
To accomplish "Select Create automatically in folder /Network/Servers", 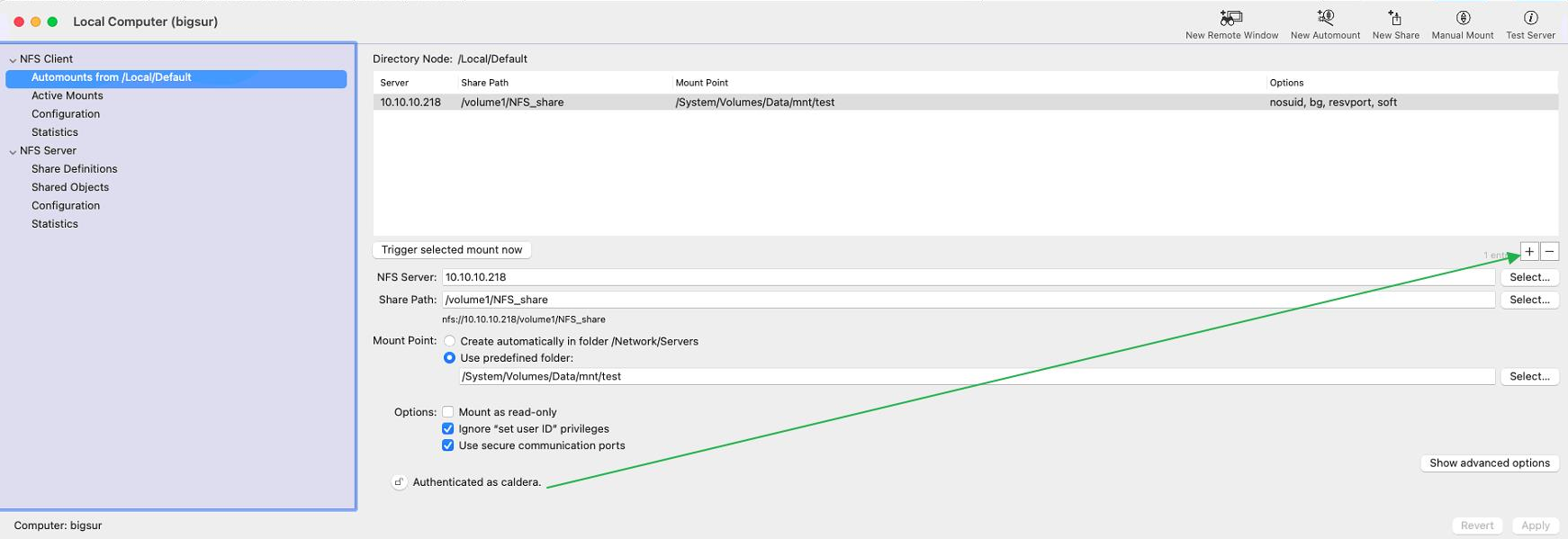I will click(x=449, y=341).
